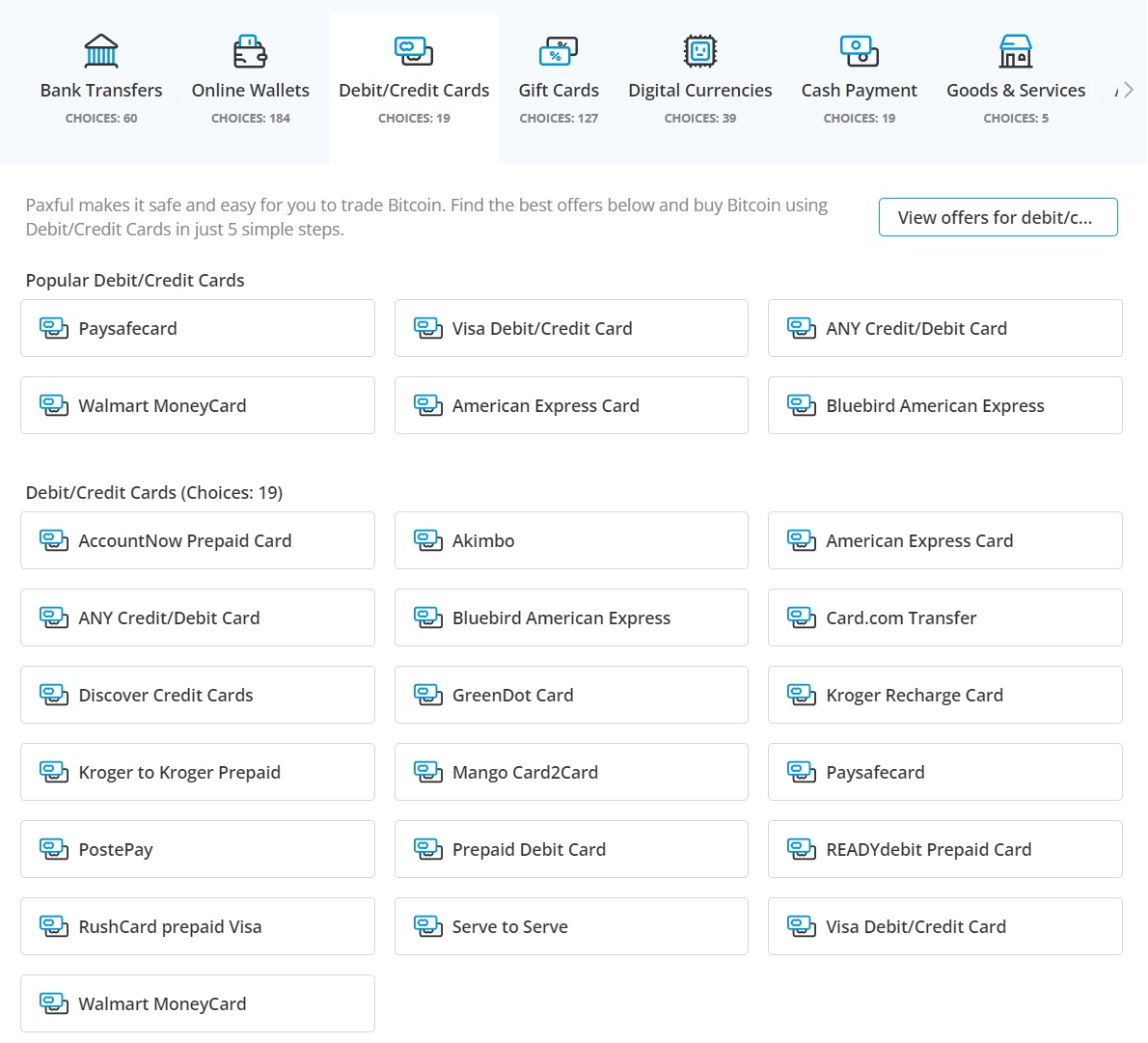Open the Online Wallets tab
1148x1043 pixels.
pyautogui.click(x=251, y=90)
